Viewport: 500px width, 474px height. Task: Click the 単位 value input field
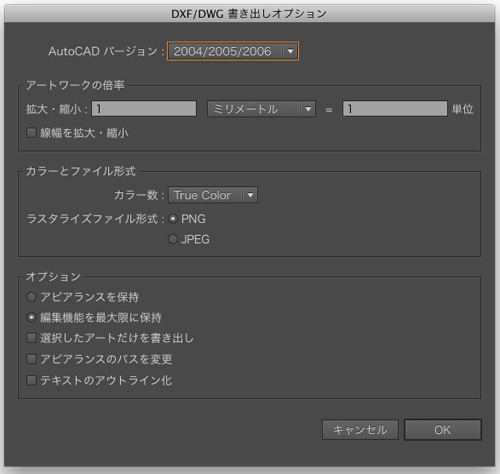(395, 109)
